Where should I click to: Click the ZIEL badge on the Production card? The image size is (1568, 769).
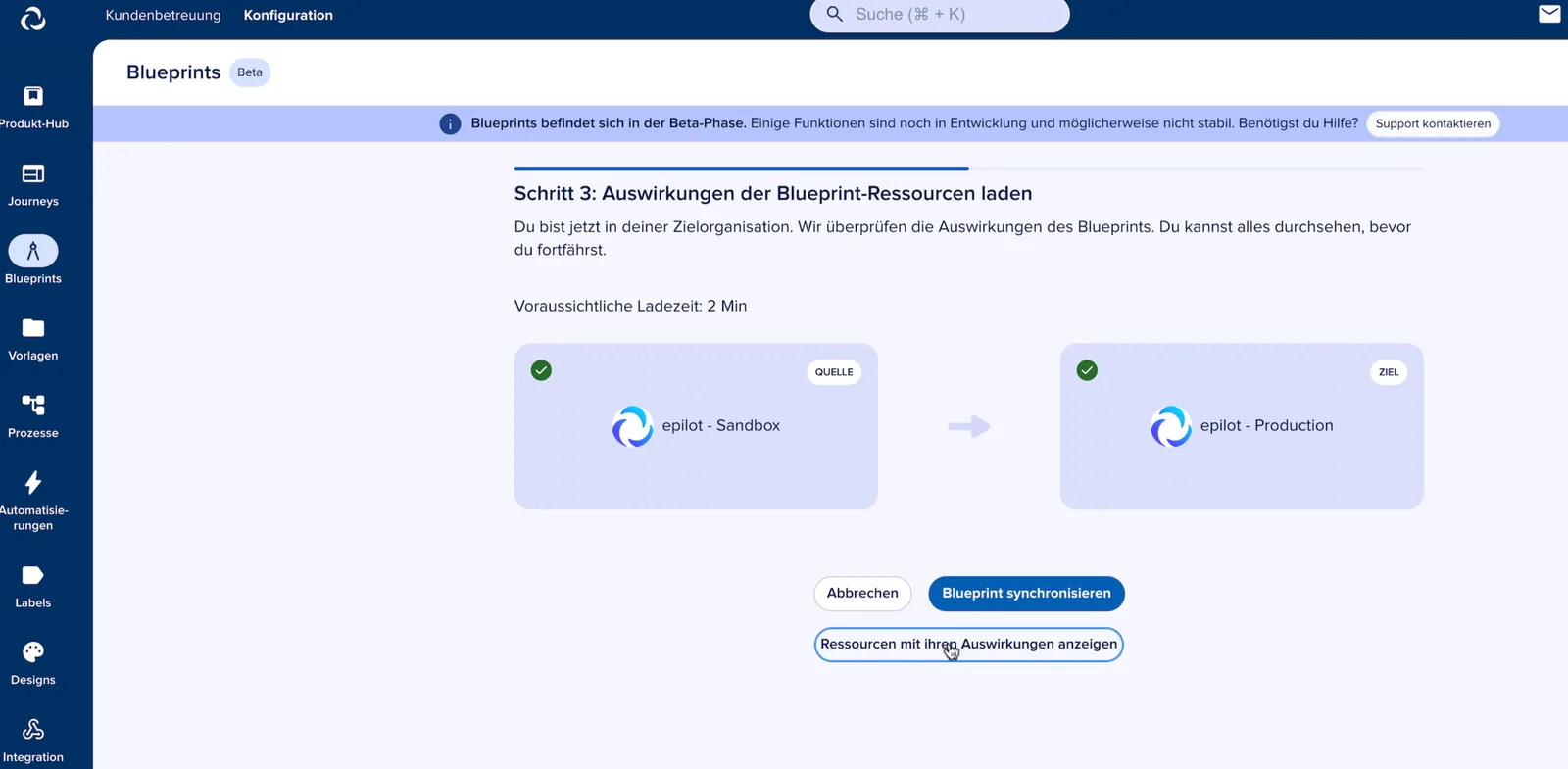(1389, 372)
